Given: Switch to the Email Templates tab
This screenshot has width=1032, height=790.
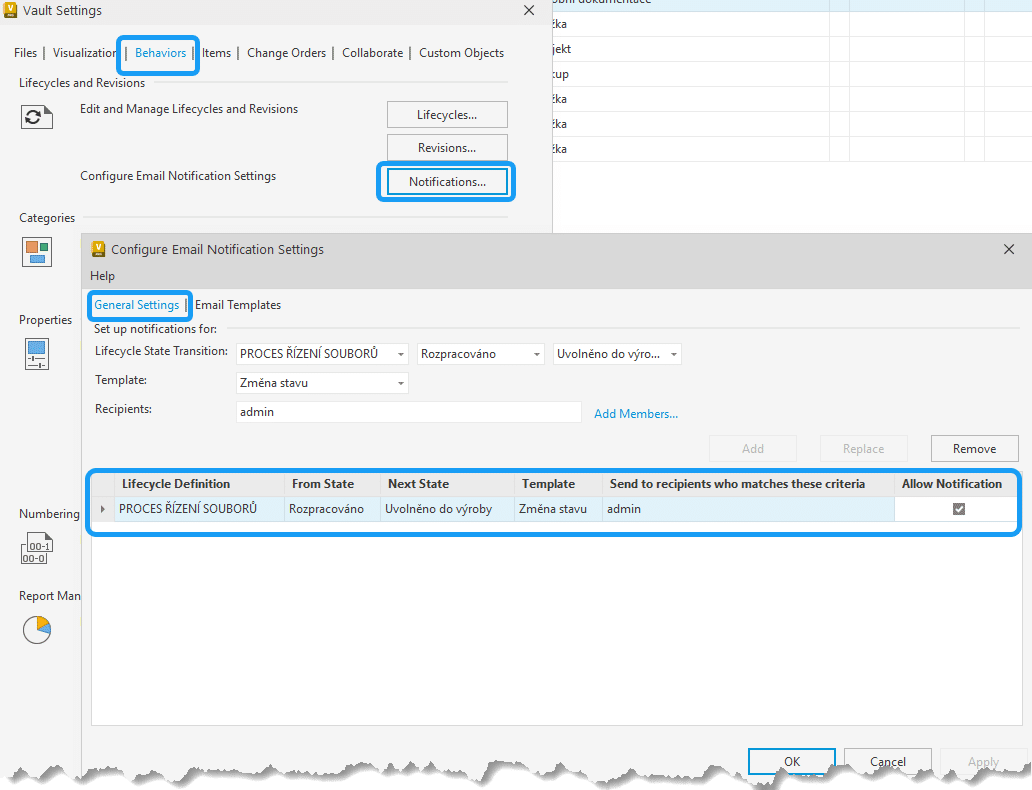Looking at the screenshot, I should tap(238, 305).
